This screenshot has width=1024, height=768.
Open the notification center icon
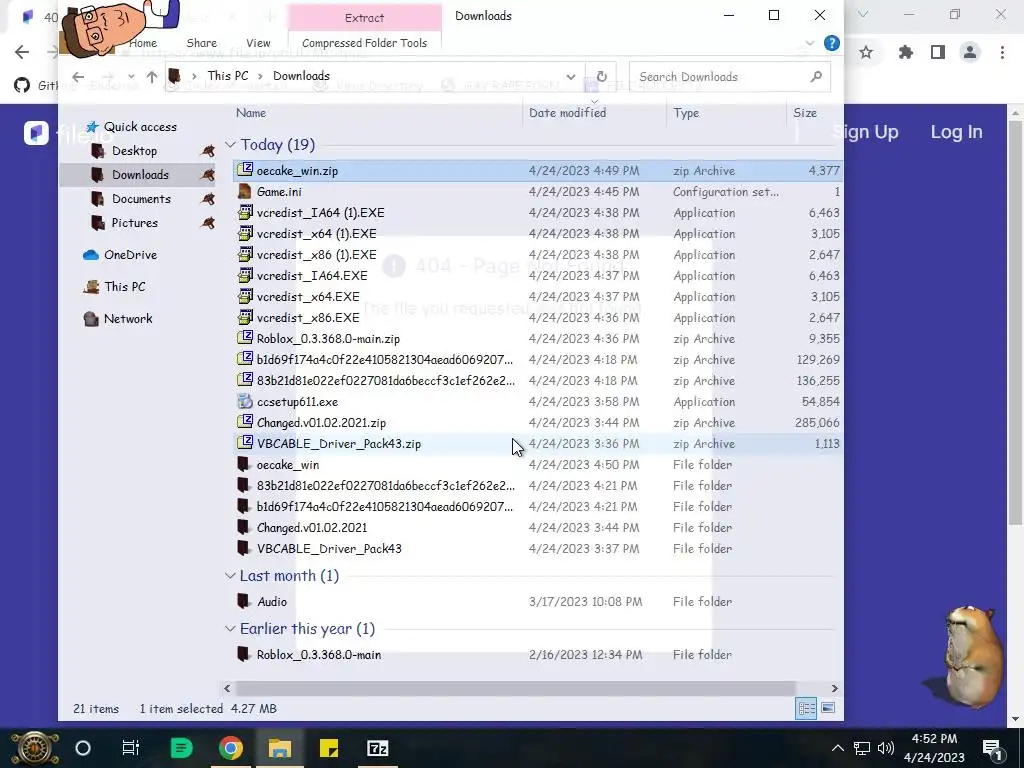pos(992,748)
